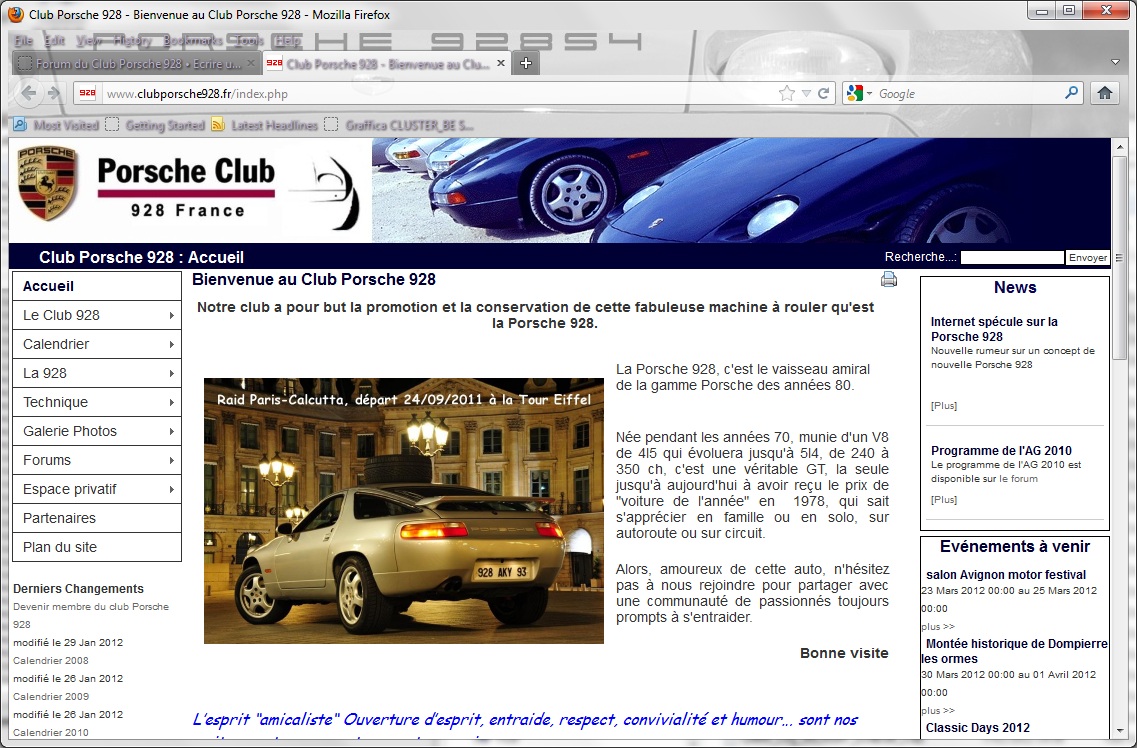Open the History menu
The image size is (1137, 748).
[133, 41]
